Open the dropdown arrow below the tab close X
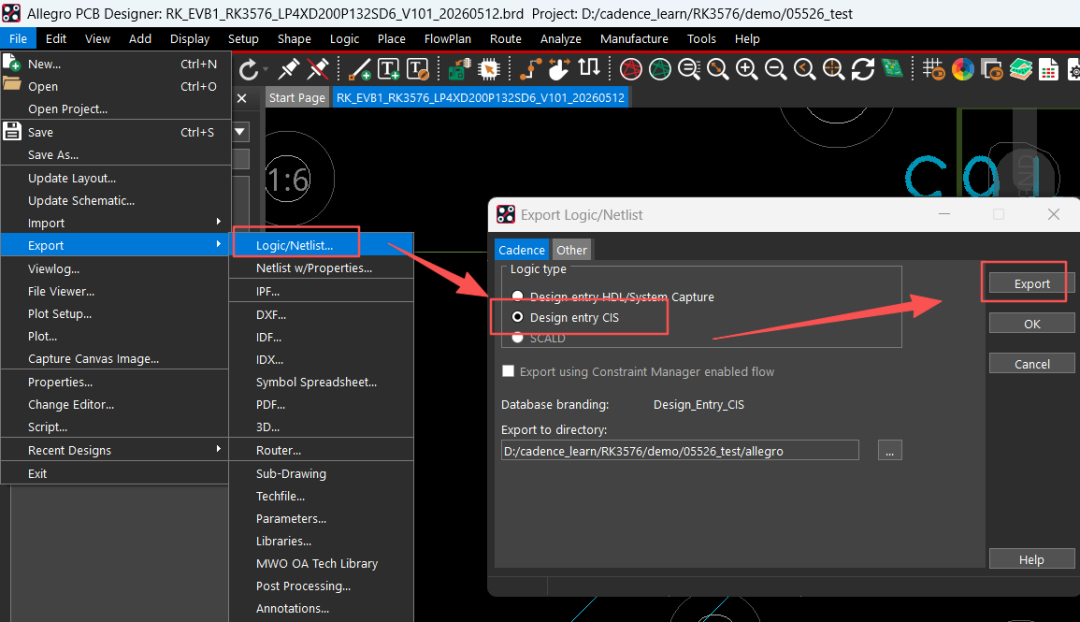 click(x=240, y=131)
